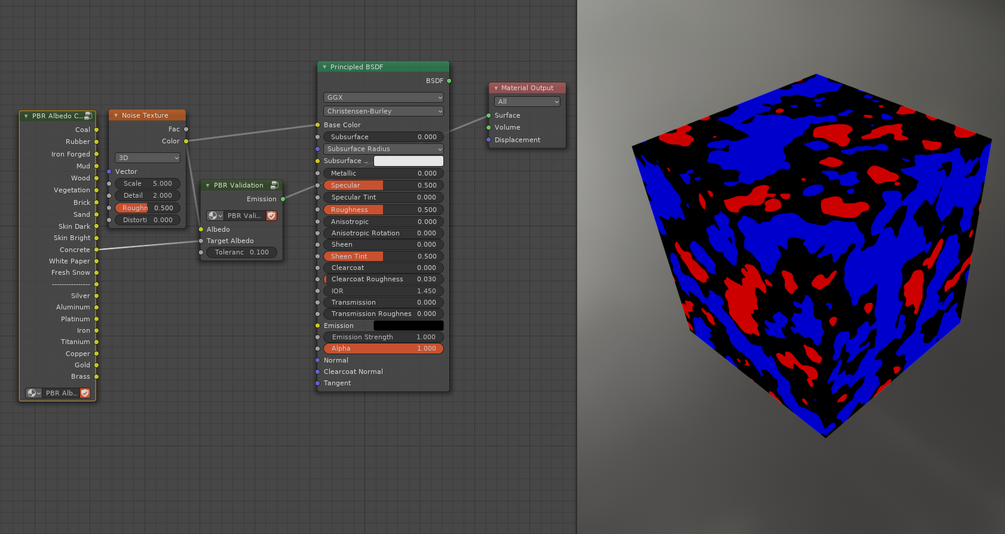
Task: Click the Sheen Tint slider
Action: click(383, 256)
